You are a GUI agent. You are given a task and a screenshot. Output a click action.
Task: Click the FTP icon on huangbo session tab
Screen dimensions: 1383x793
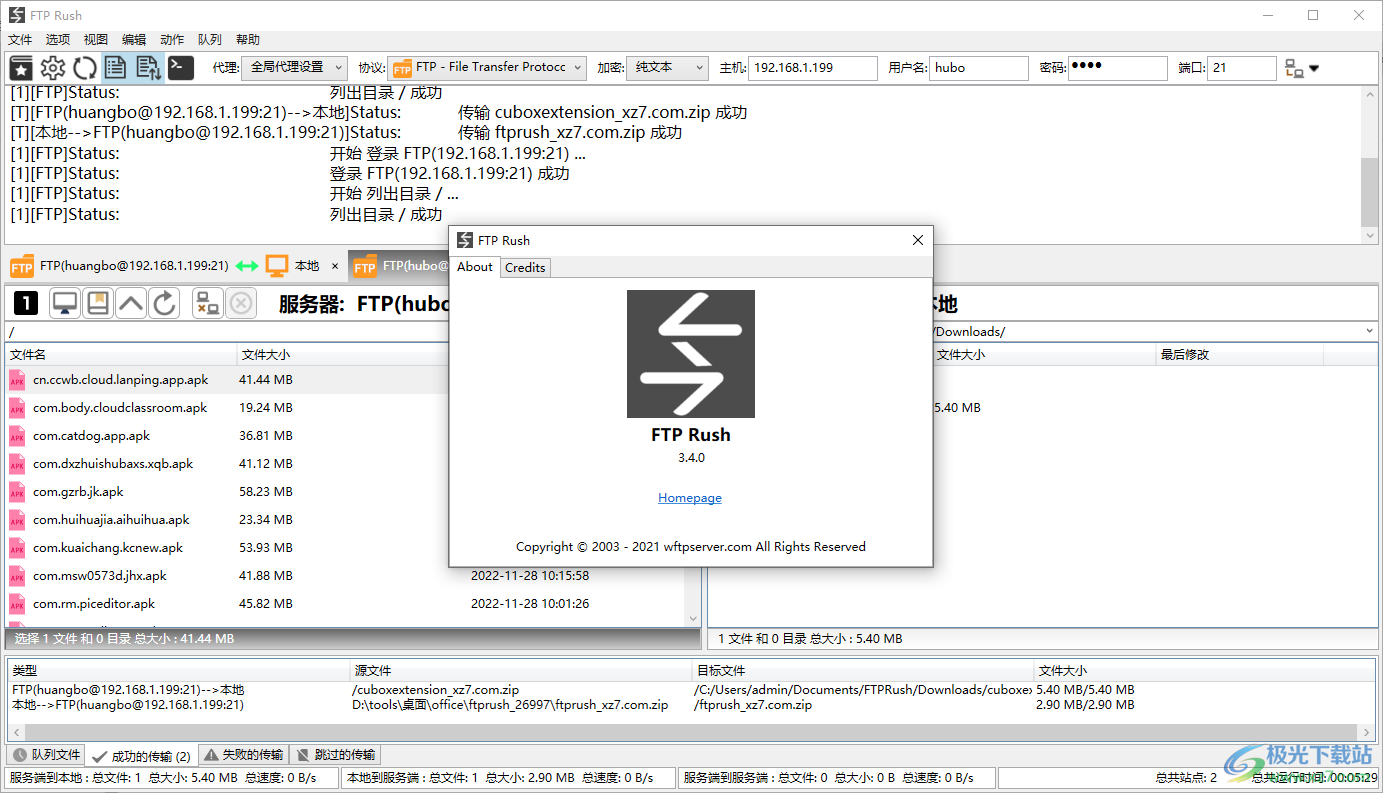[x=21, y=267]
